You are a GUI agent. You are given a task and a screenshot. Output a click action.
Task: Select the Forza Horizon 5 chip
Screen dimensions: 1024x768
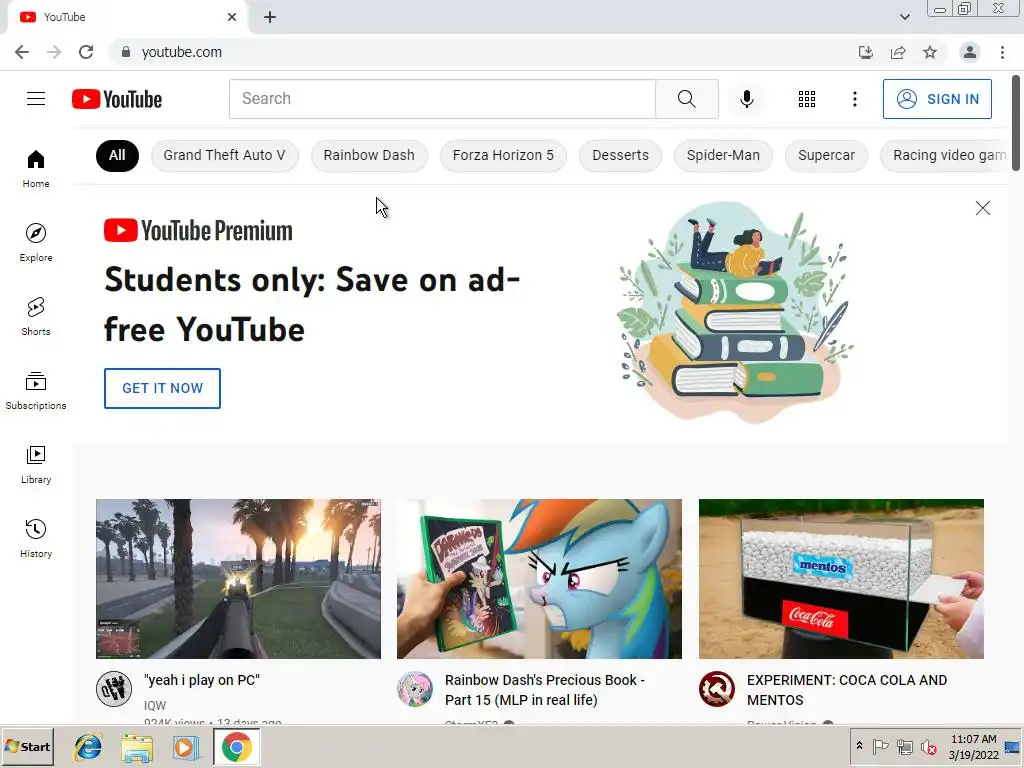tap(503, 155)
